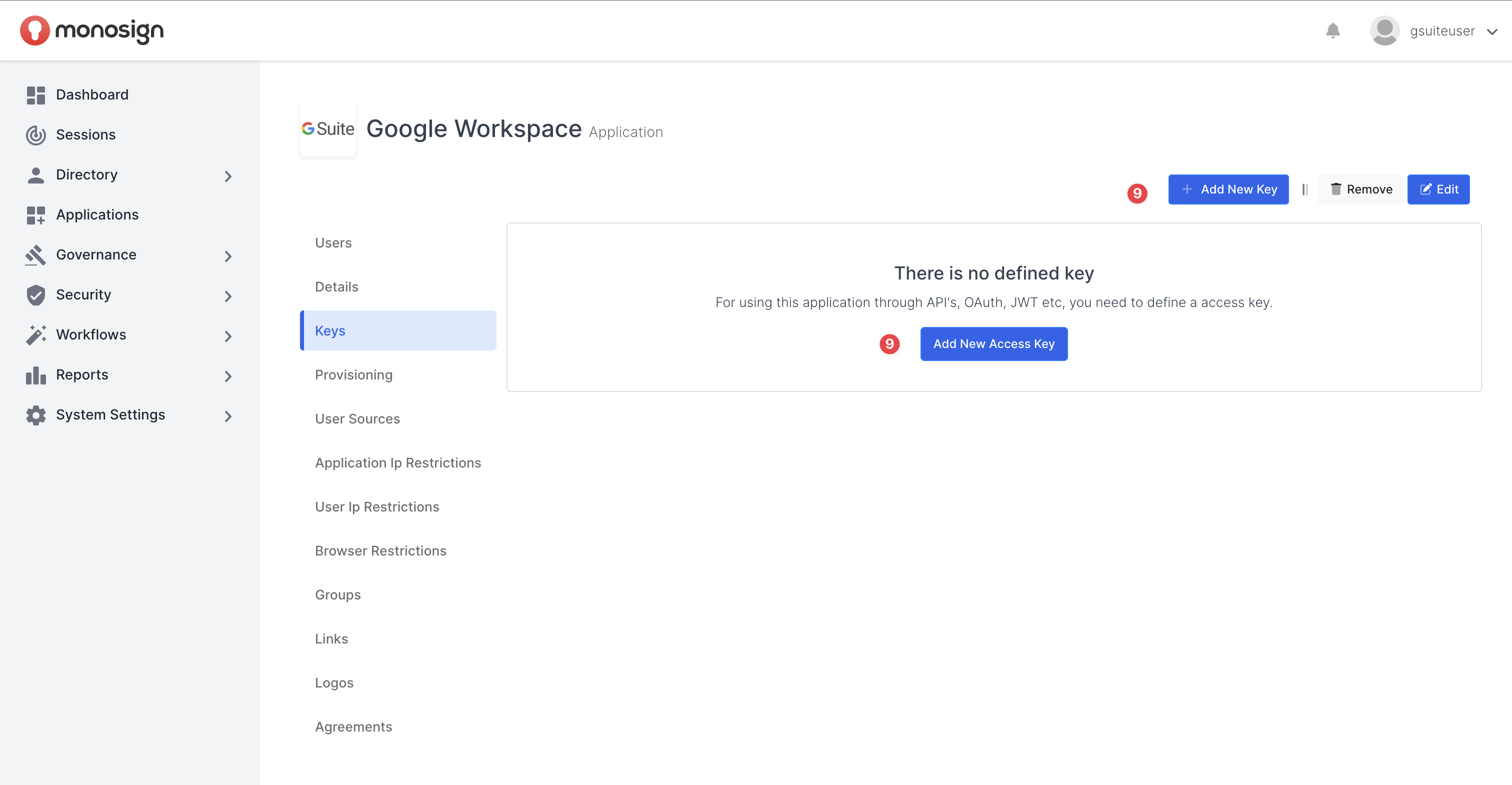Select the Browser Restrictions tab
1512x785 pixels.
click(380, 550)
